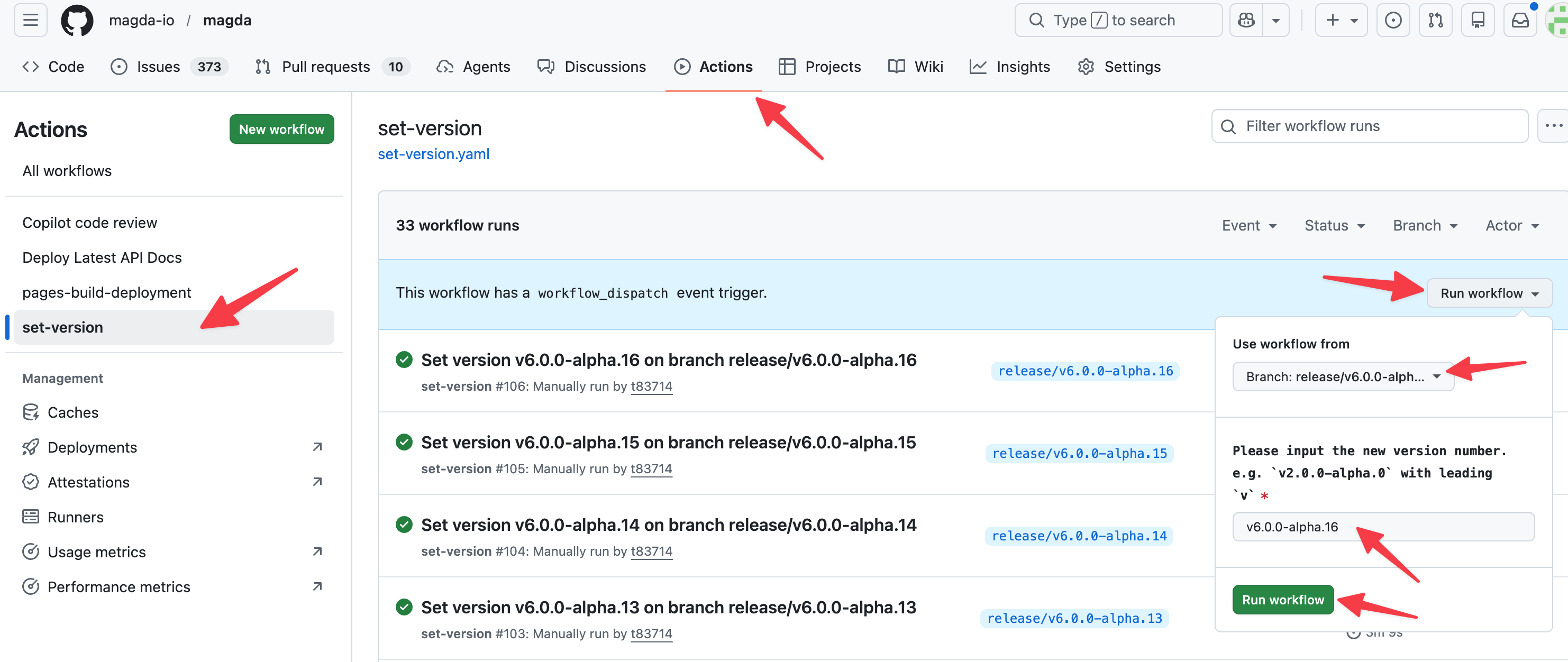Select pages-build-deployment workflow
Viewport: 1568px width, 662px height.
pyautogui.click(x=174, y=292)
